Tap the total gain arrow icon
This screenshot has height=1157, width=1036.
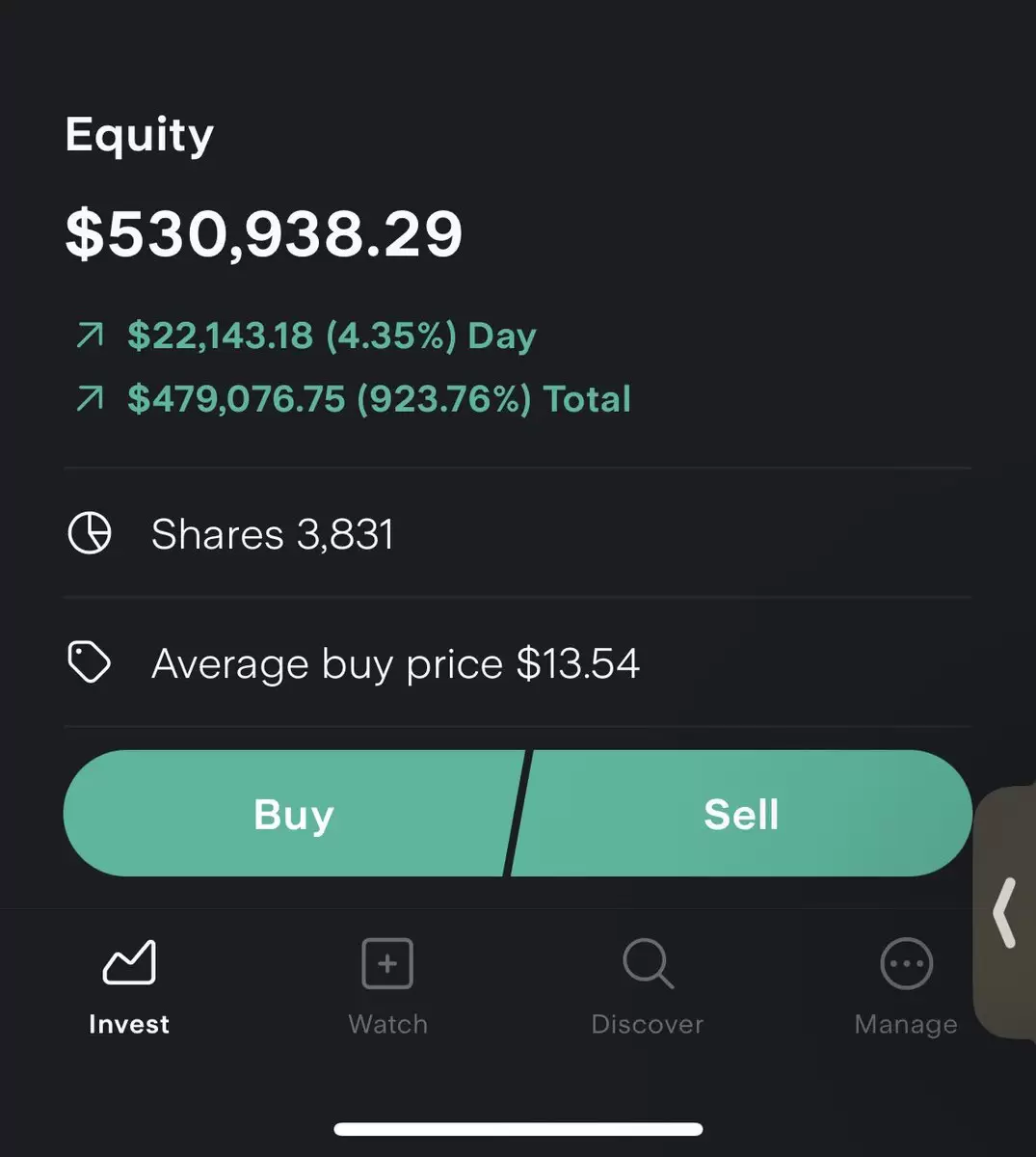[x=90, y=399]
